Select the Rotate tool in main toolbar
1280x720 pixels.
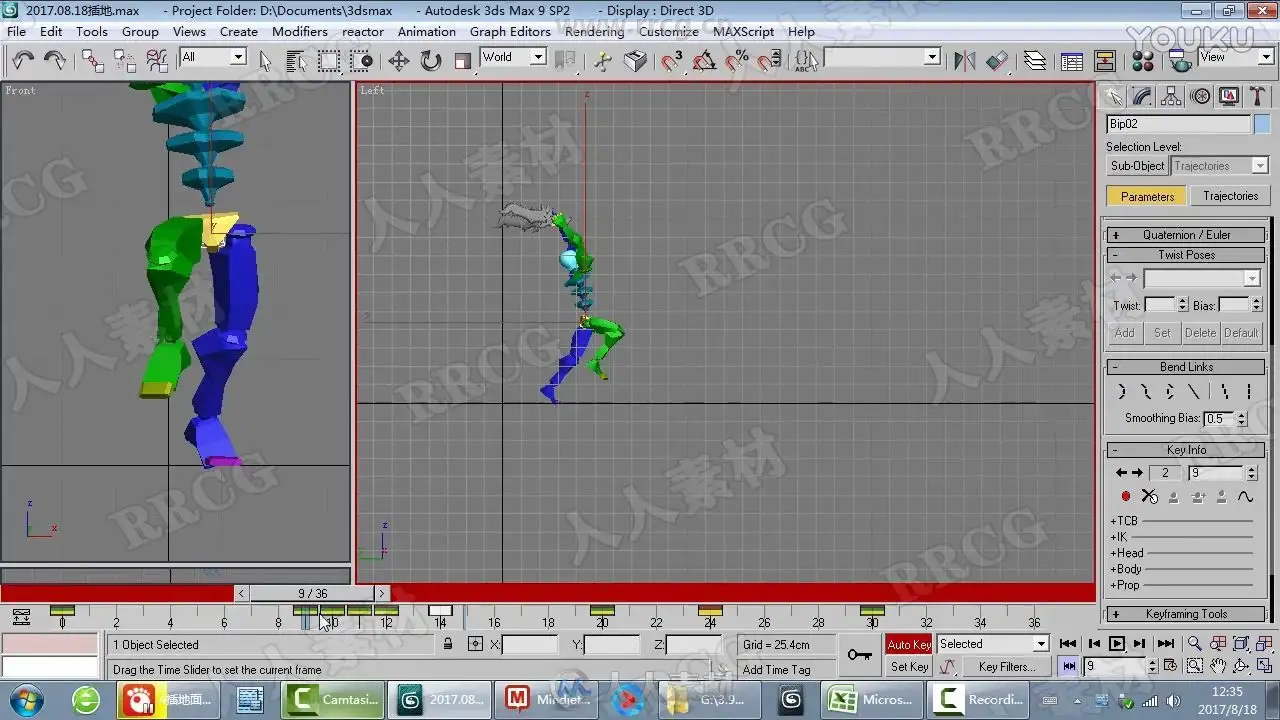tap(431, 61)
